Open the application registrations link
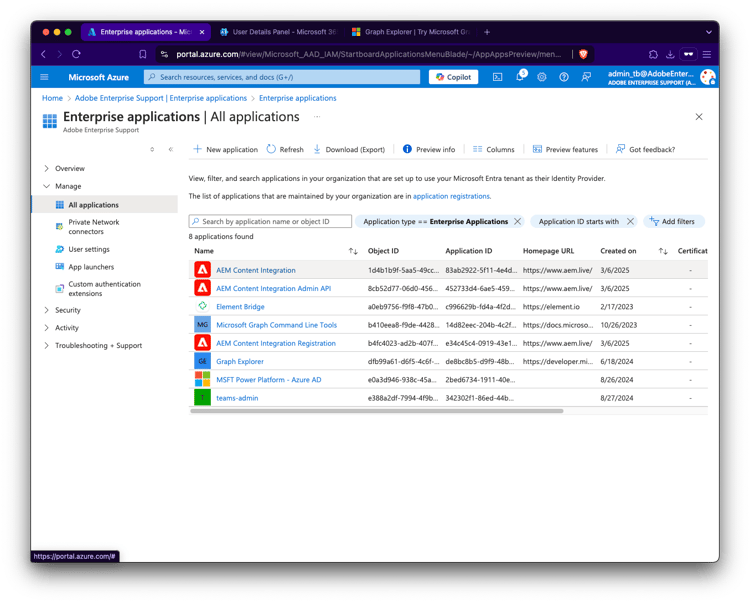This screenshot has width=750, height=603. click(x=451, y=196)
